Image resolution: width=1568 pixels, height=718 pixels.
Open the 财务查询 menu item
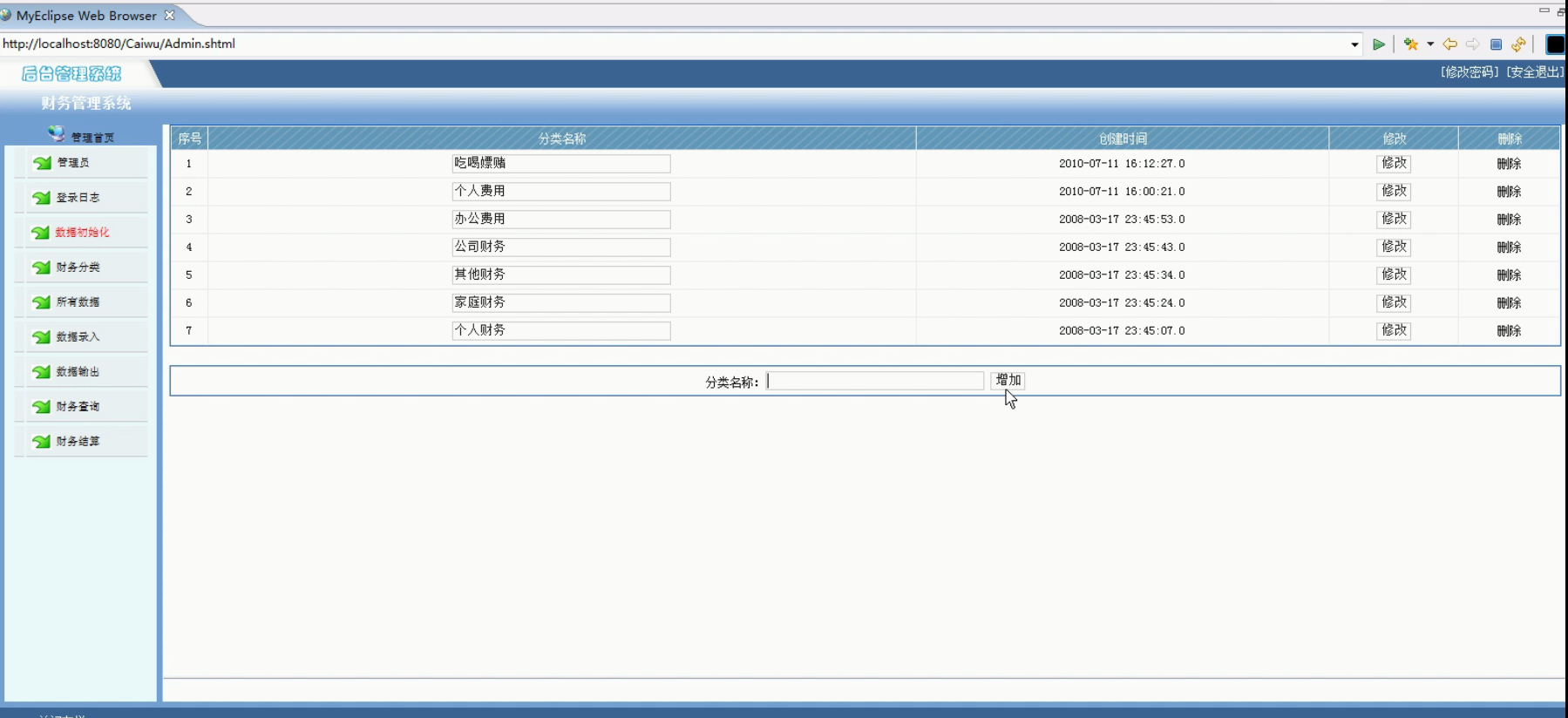[78, 407]
